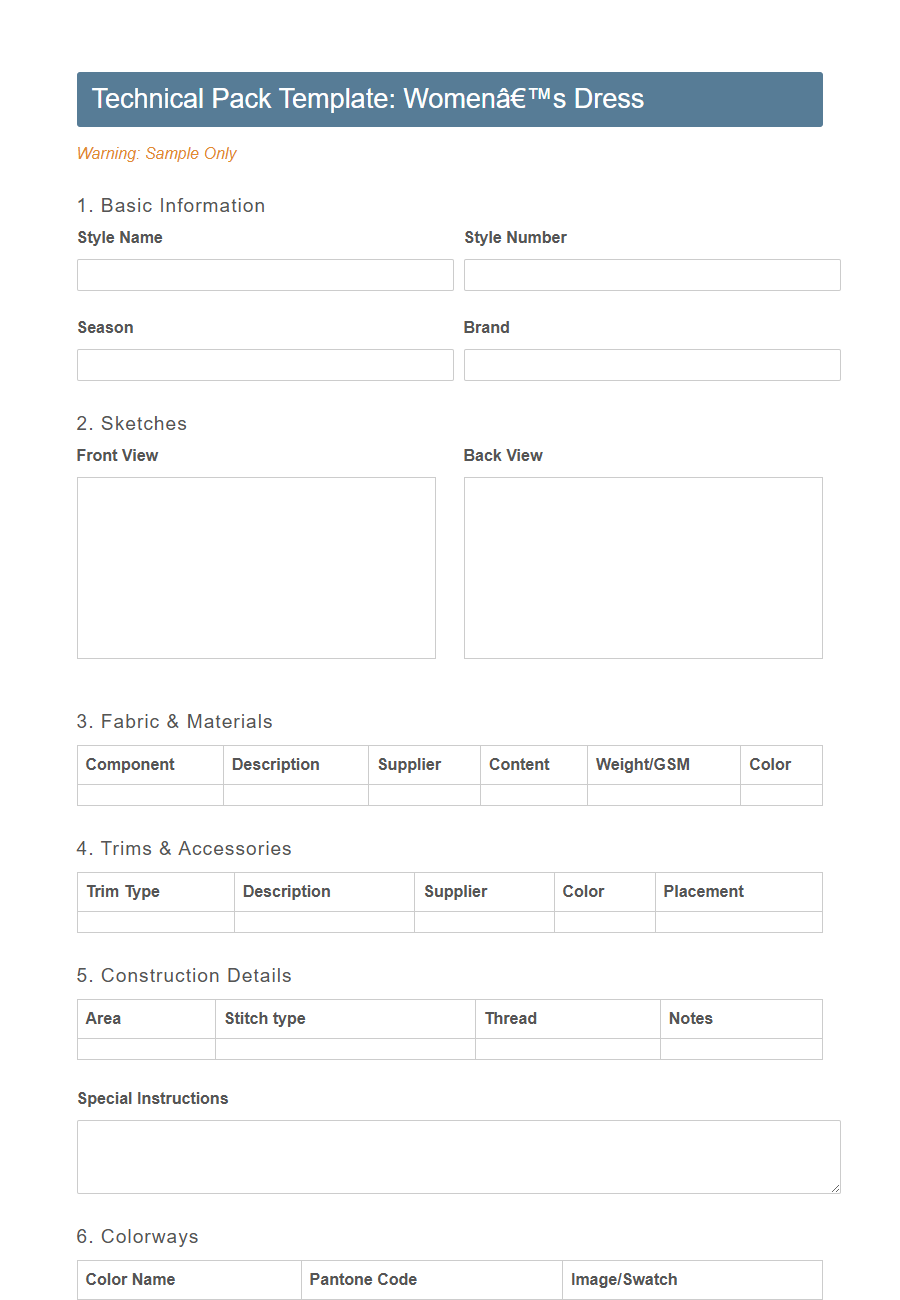The height and width of the screenshot is (1300, 900).
Task: Click the Area cell under Construction Details
Action: (x=145, y=1049)
